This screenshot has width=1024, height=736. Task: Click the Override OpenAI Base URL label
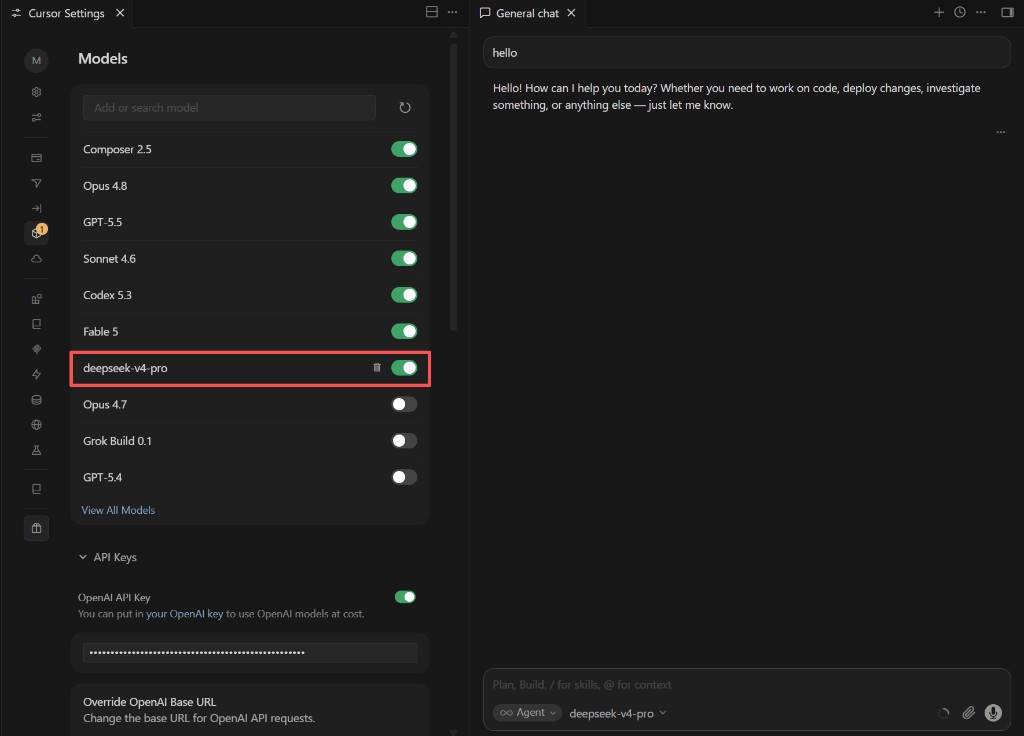coord(150,702)
